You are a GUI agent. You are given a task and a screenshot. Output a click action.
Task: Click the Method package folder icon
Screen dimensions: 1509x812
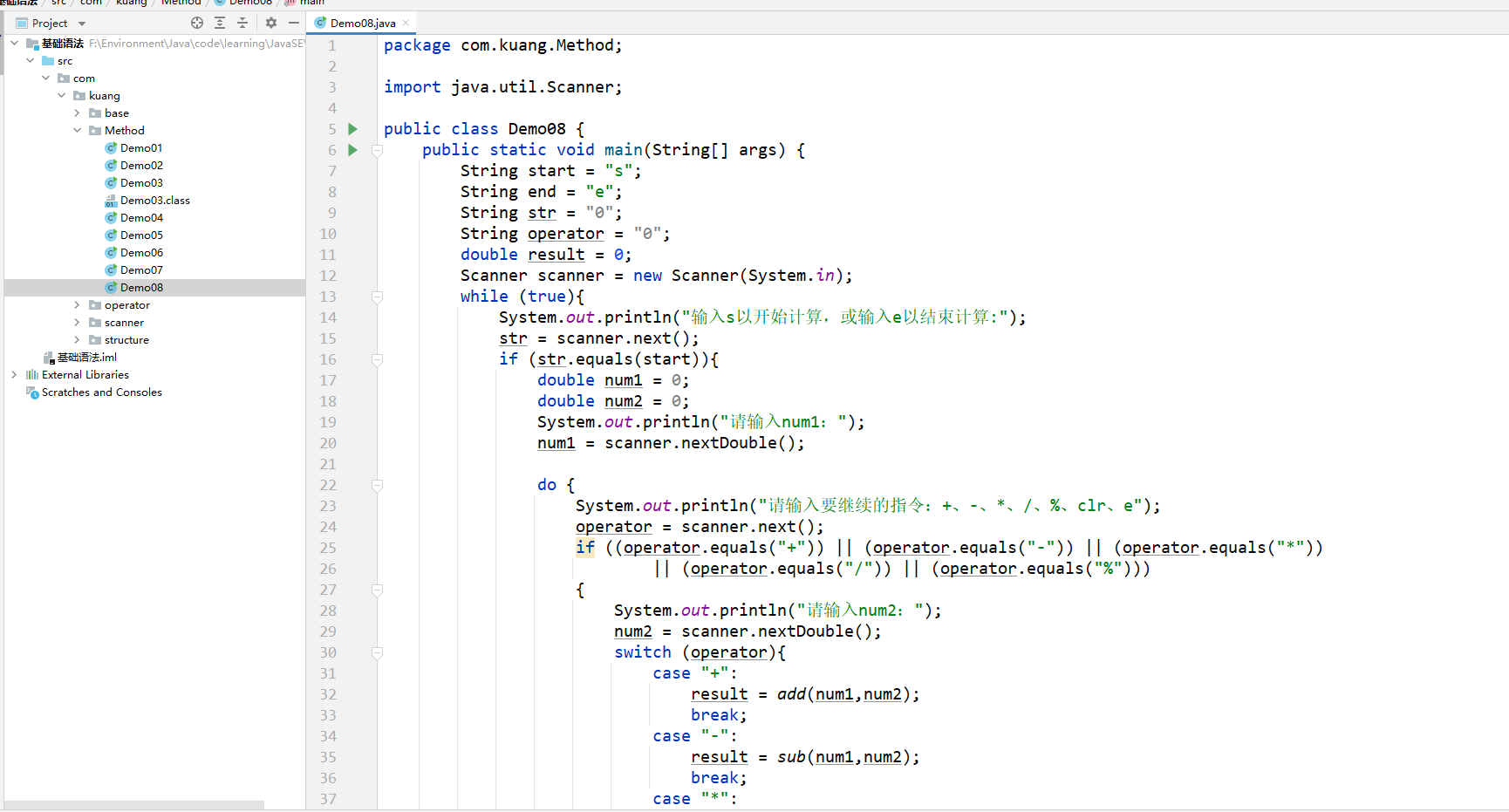[95, 131]
